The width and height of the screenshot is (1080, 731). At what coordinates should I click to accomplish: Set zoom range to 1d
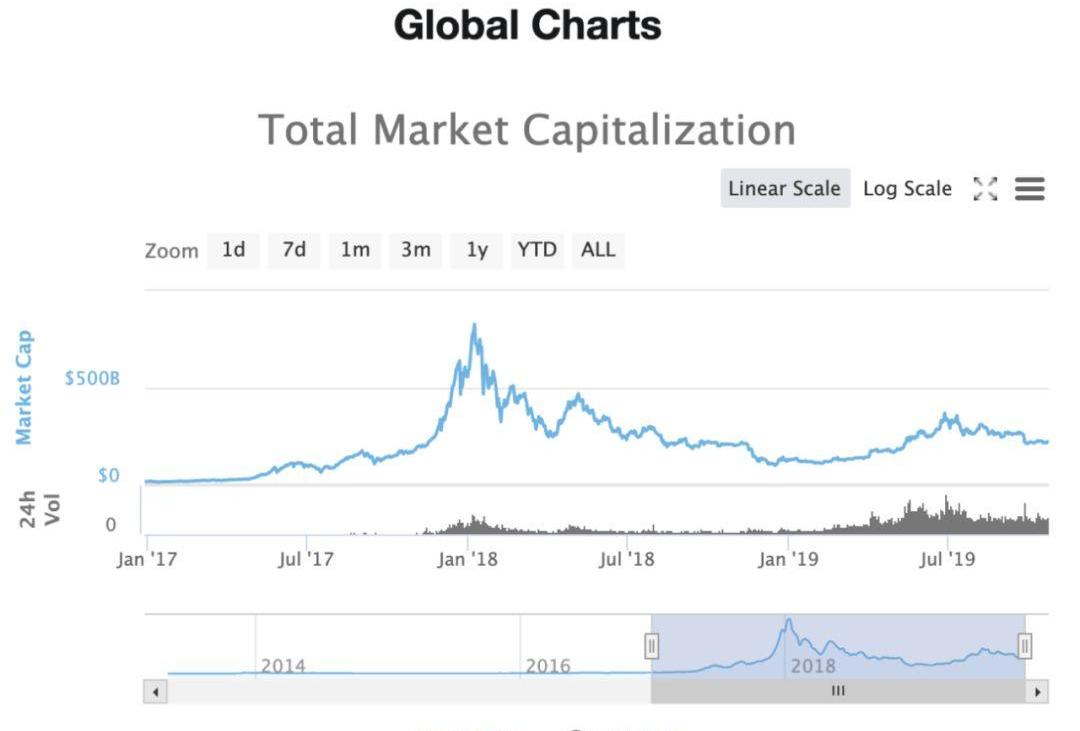point(233,249)
